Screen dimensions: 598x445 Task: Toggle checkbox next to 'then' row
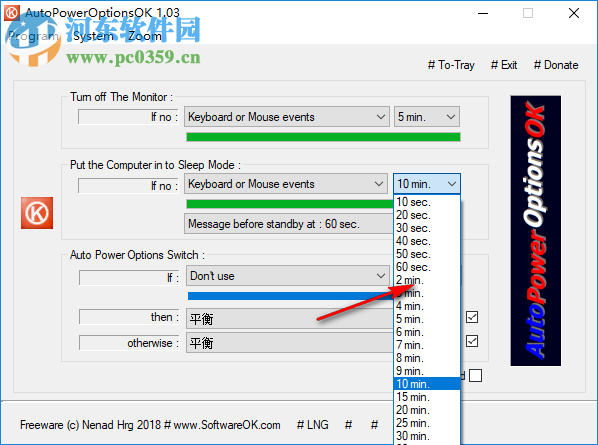click(472, 317)
